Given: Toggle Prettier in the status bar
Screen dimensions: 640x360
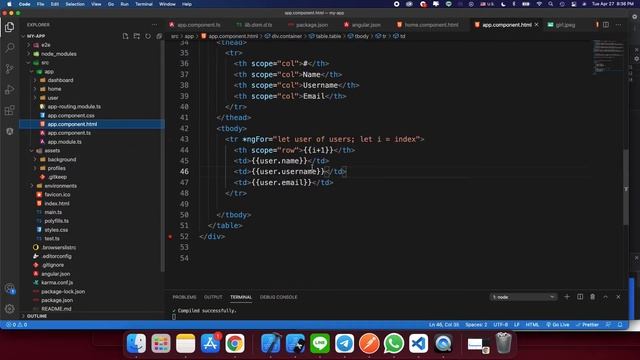Looking at the screenshot, I should click(587, 324).
